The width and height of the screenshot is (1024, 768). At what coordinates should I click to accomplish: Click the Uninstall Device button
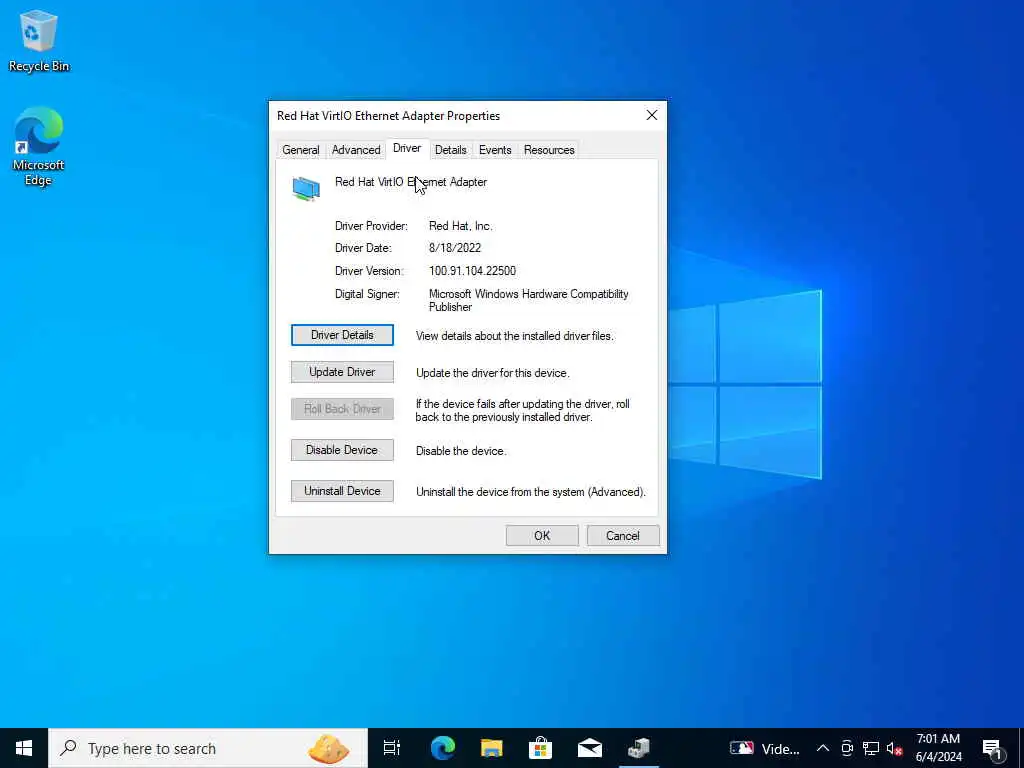coord(342,491)
